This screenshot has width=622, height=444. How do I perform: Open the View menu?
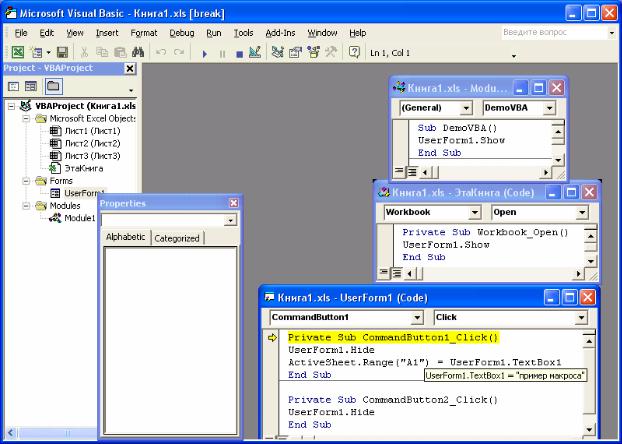pos(75,33)
